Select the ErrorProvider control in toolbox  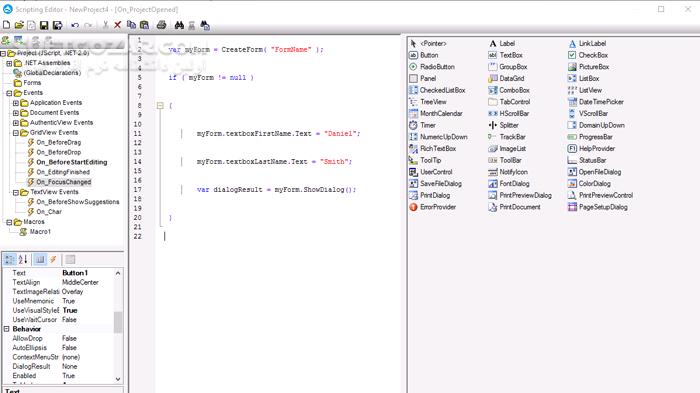pos(433,207)
